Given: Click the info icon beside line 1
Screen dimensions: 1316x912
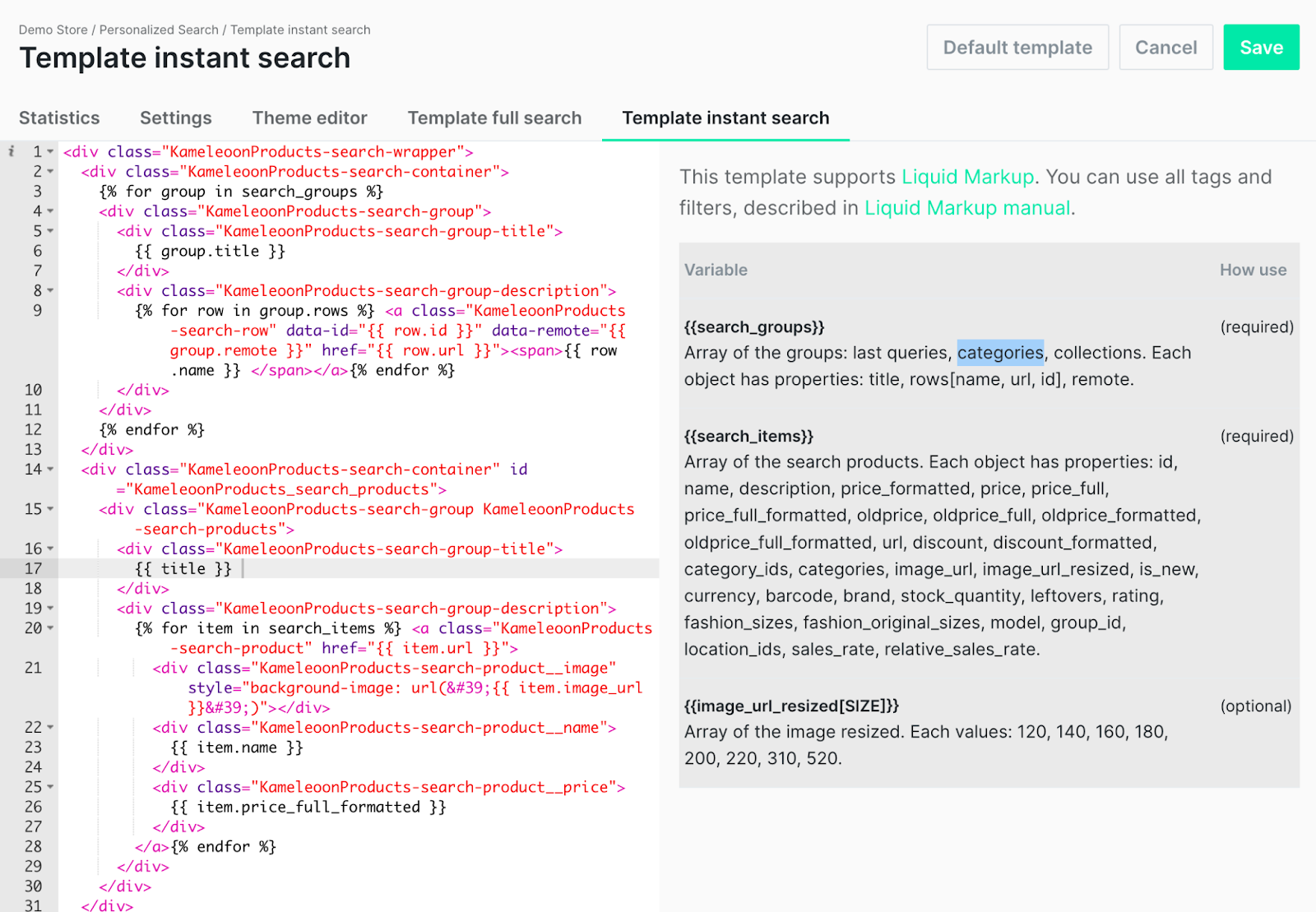Looking at the screenshot, I should pyautogui.click(x=11, y=151).
